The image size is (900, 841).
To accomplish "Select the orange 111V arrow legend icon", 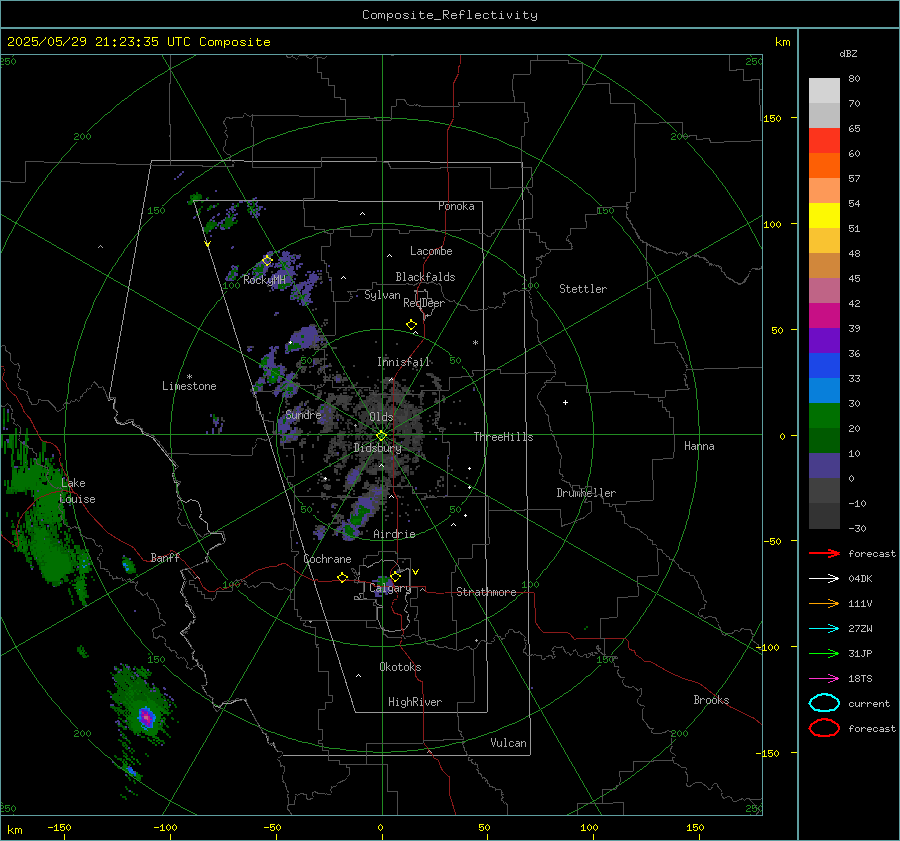I will pyautogui.click(x=824, y=603).
